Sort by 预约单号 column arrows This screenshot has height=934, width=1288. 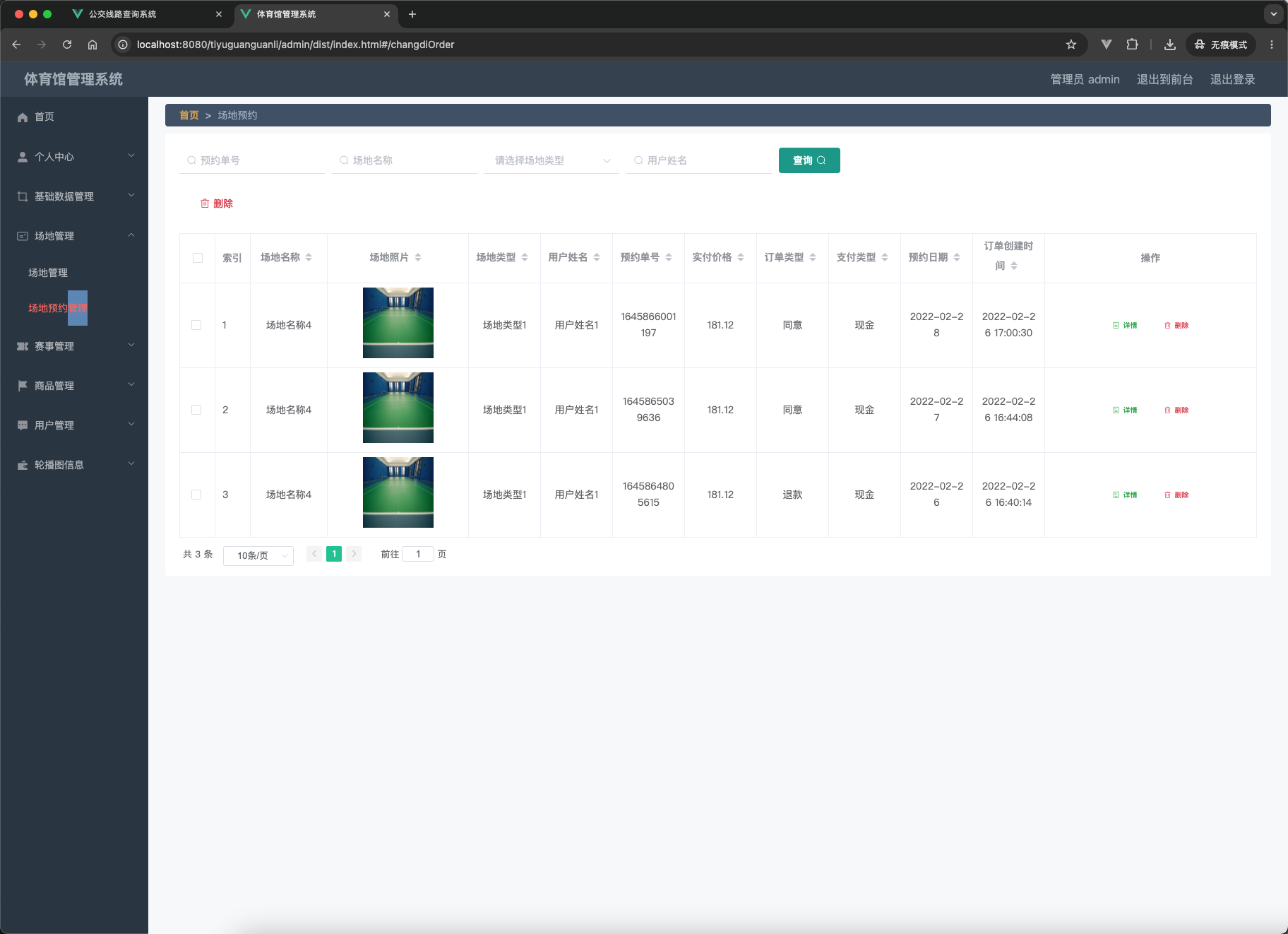[x=669, y=257]
